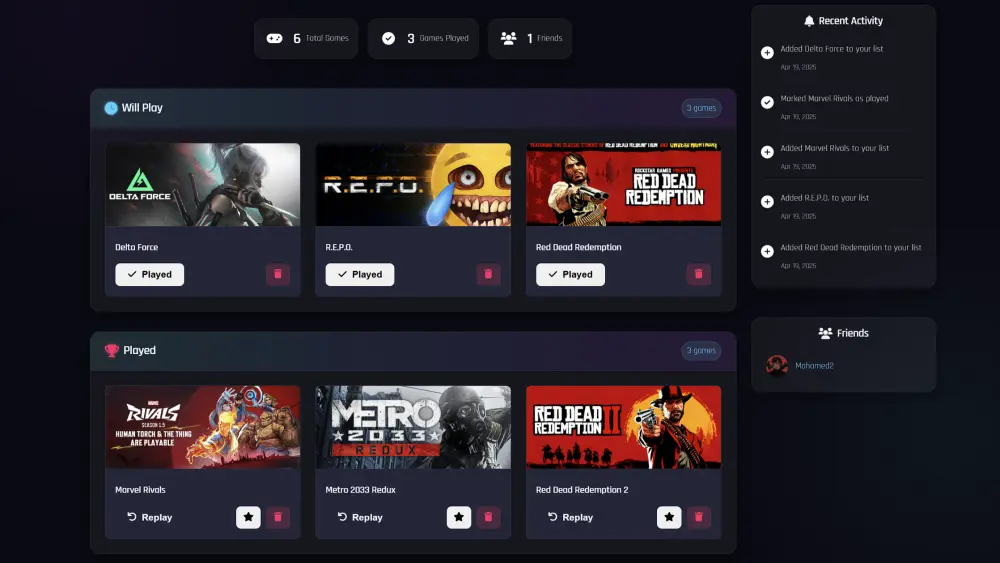Click the 3 games badge in Will Play

point(701,108)
